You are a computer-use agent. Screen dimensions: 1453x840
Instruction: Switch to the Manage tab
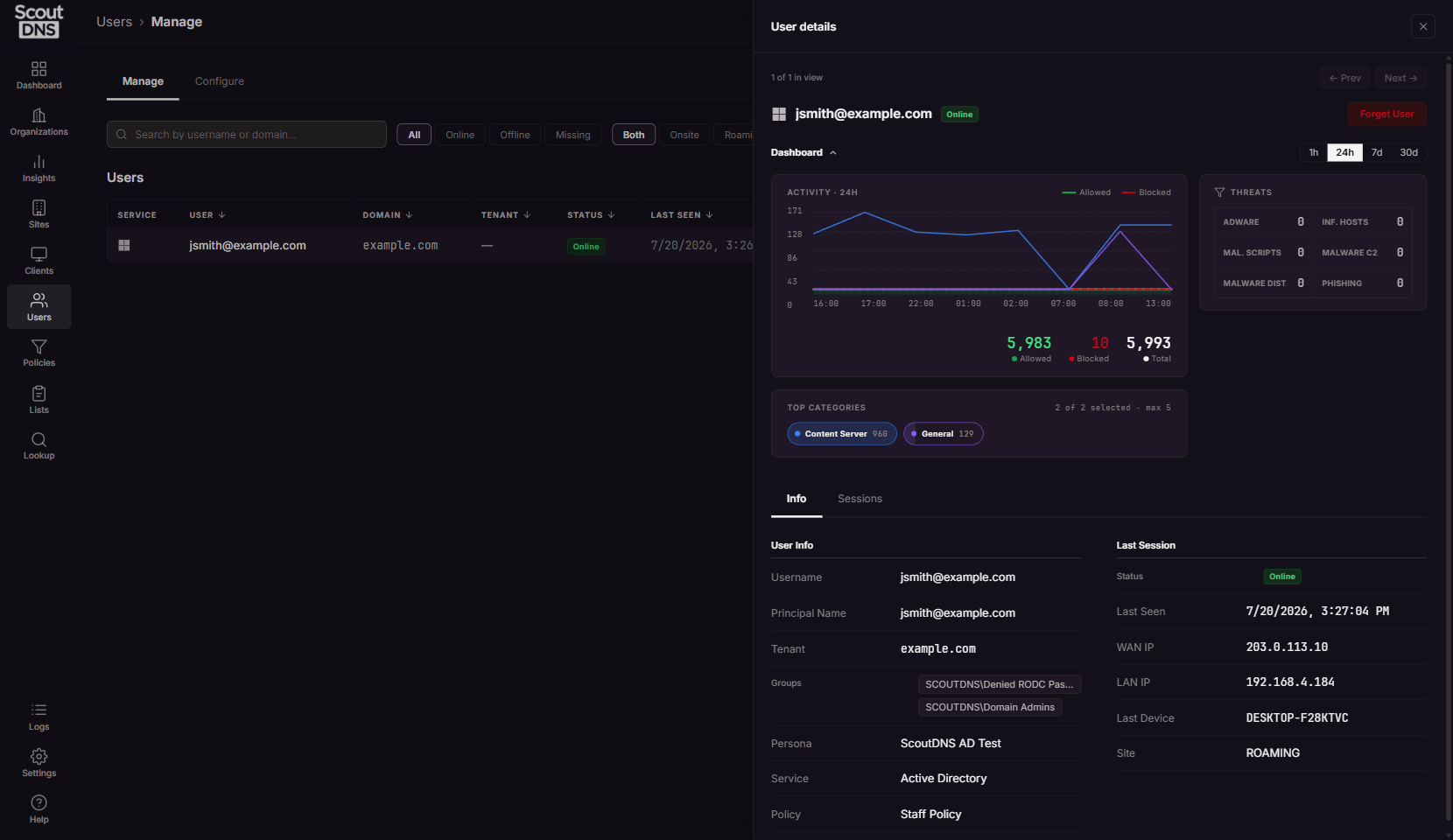143,81
